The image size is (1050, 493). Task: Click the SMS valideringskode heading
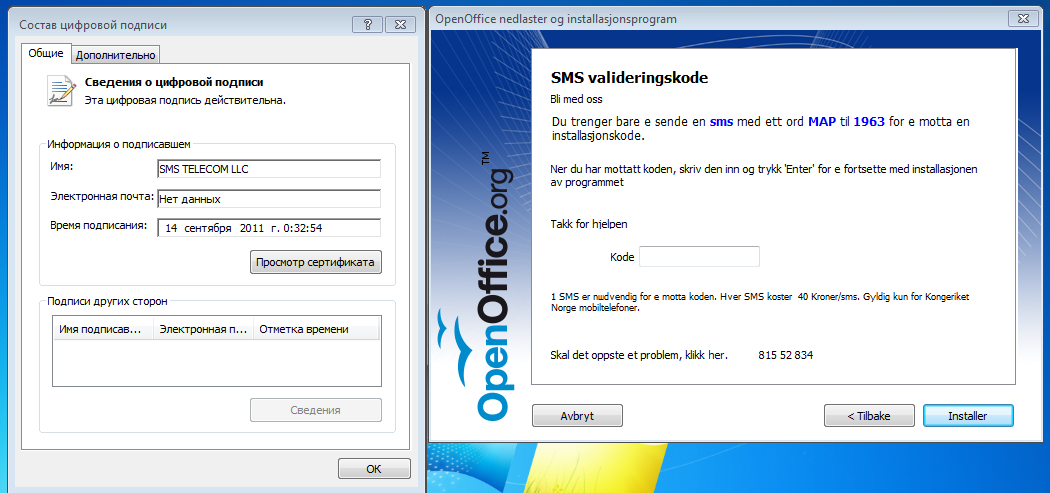pyautogui.click(x=629, y=77)
